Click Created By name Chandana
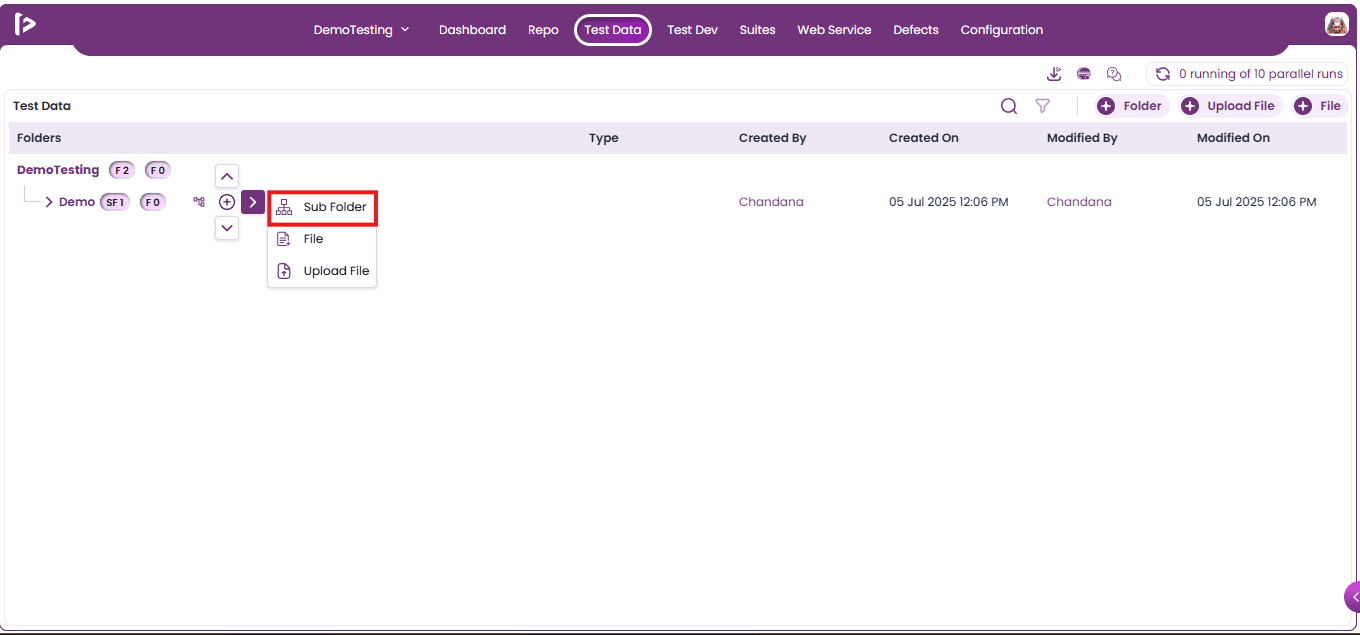Viewport: 1360px width, 635px height. tap(771, 202)
